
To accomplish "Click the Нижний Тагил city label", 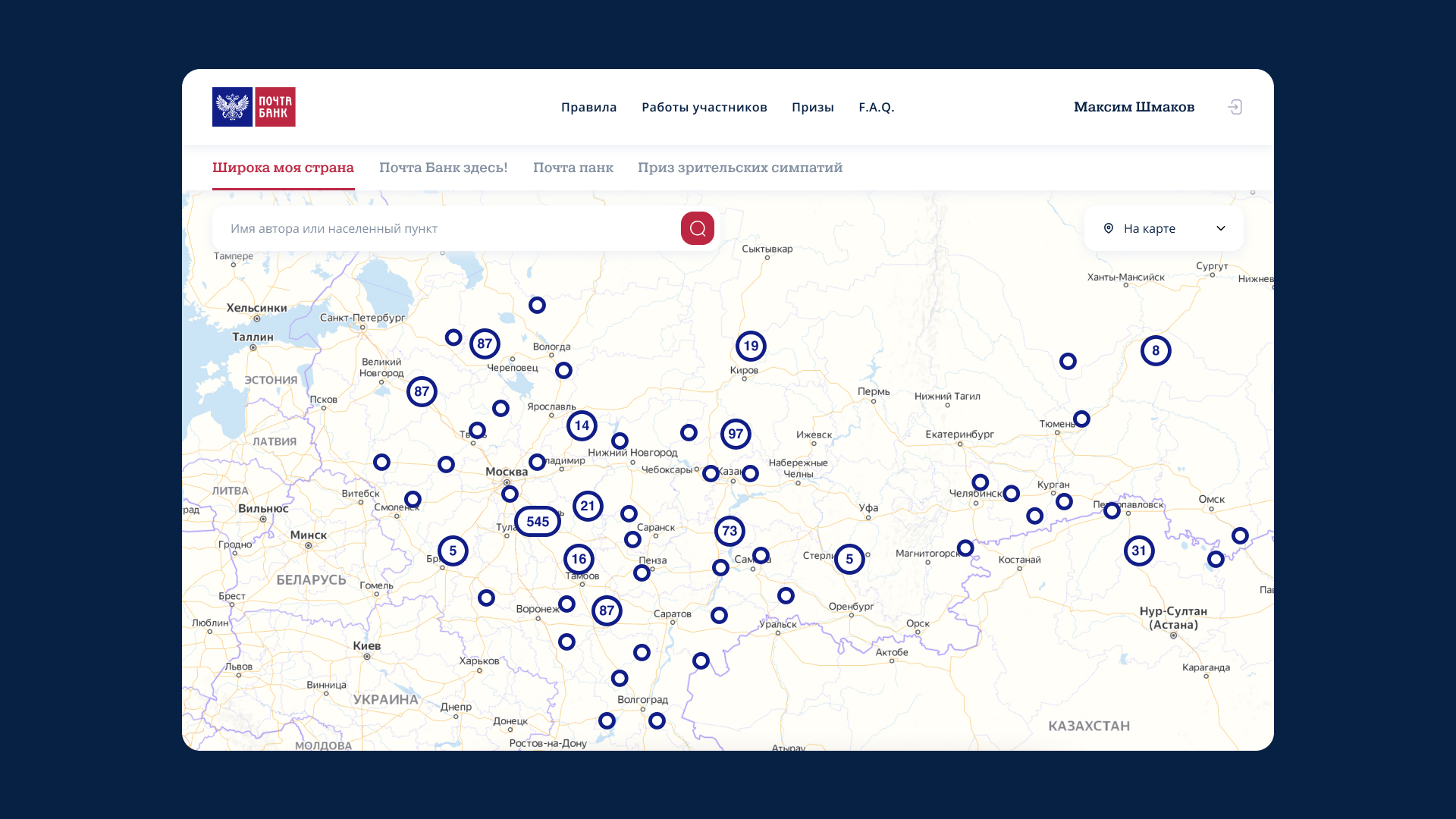I will (x=947, y=397).
